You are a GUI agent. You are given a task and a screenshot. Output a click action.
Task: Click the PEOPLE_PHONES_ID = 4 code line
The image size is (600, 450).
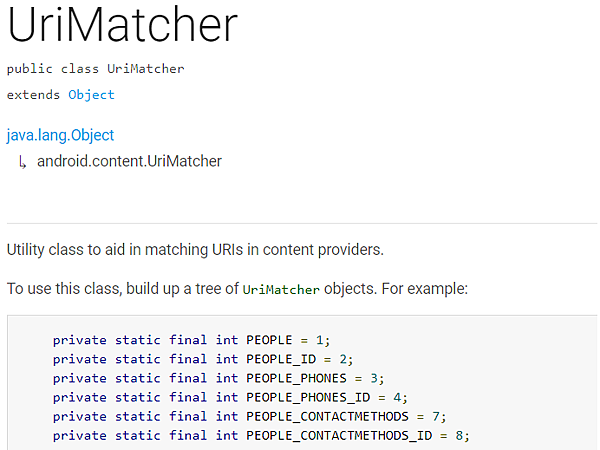click(x=230, y=397)
